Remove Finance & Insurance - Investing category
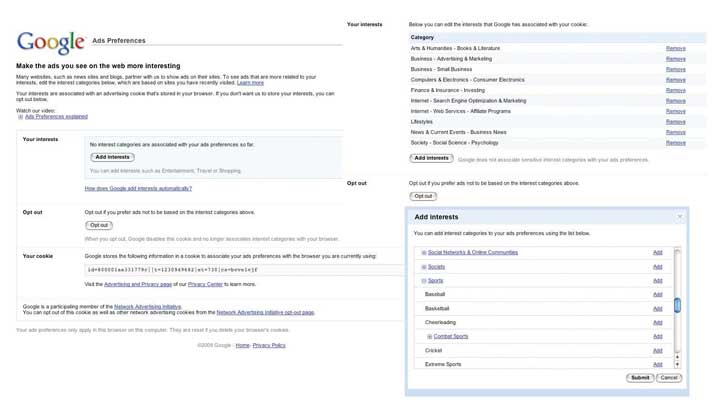This screenshot has height=409, width=720. (675, 91)
